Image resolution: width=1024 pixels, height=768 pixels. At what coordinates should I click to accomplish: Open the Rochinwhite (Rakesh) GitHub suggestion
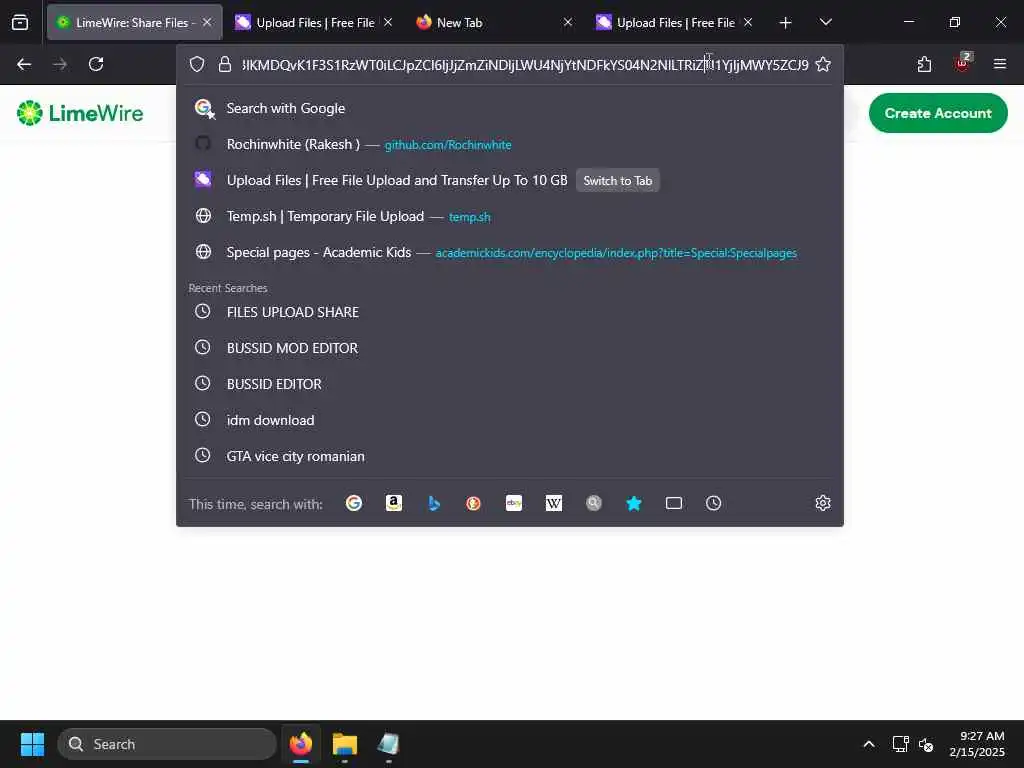pyautogui.click(x=509, y=144)
